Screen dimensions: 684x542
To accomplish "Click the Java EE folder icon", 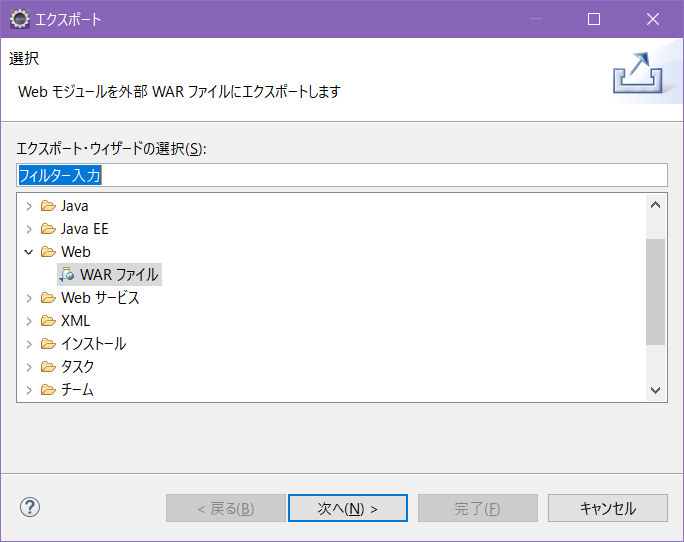I will tap(48, 229).
